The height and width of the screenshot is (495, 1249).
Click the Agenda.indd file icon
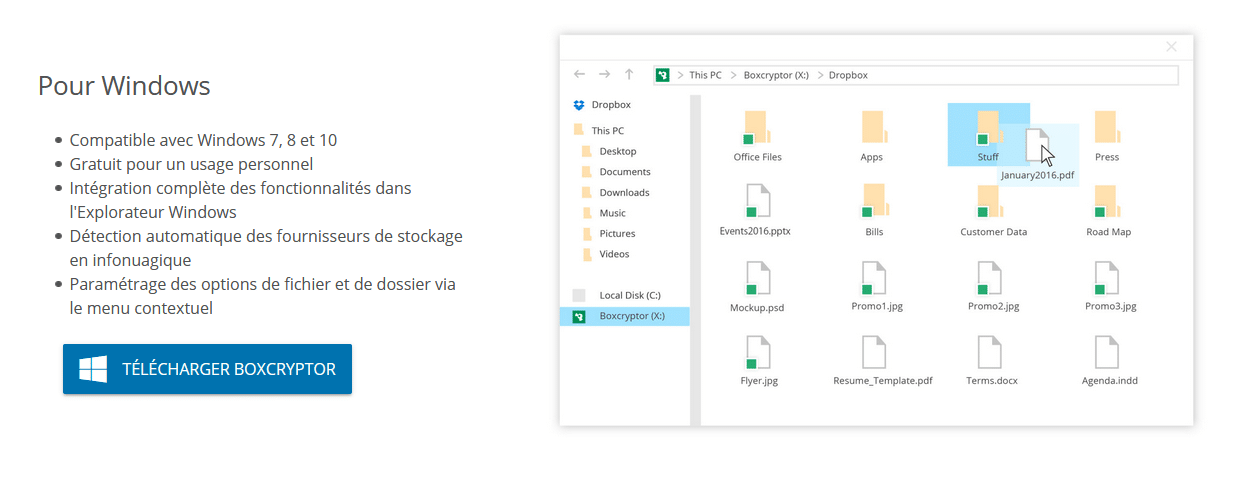click(x=1107, y=352)
